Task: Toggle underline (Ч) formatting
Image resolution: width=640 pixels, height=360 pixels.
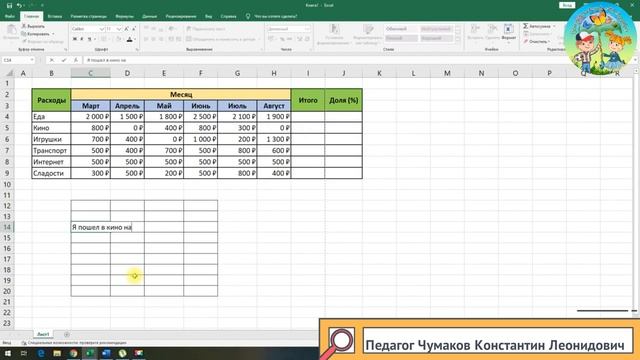Action: coord(89,39)
